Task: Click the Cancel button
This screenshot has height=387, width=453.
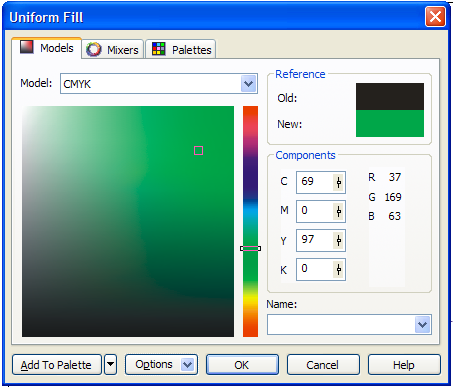Action: click(x=323, y=365)
